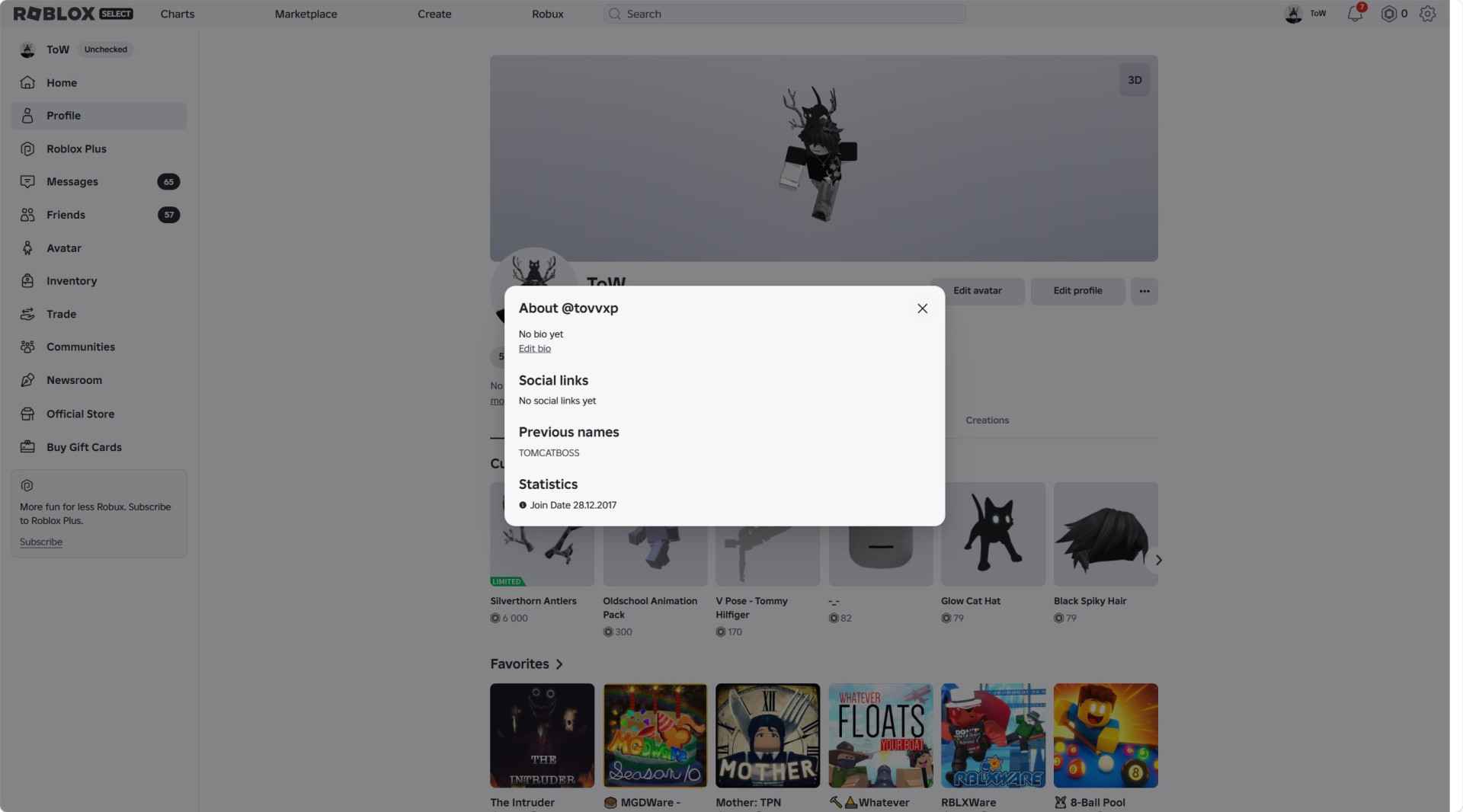Click the Black Spiky Hair title

pos(1090,601)
